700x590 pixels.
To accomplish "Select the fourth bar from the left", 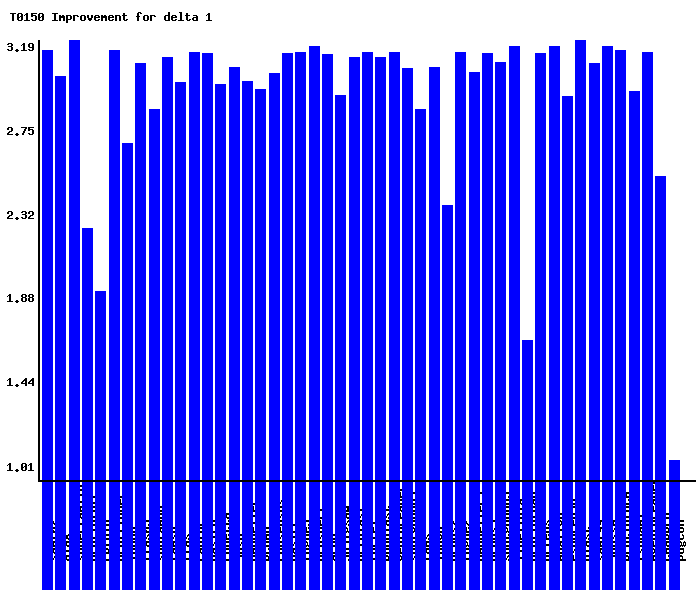I will tap(87, 354).
